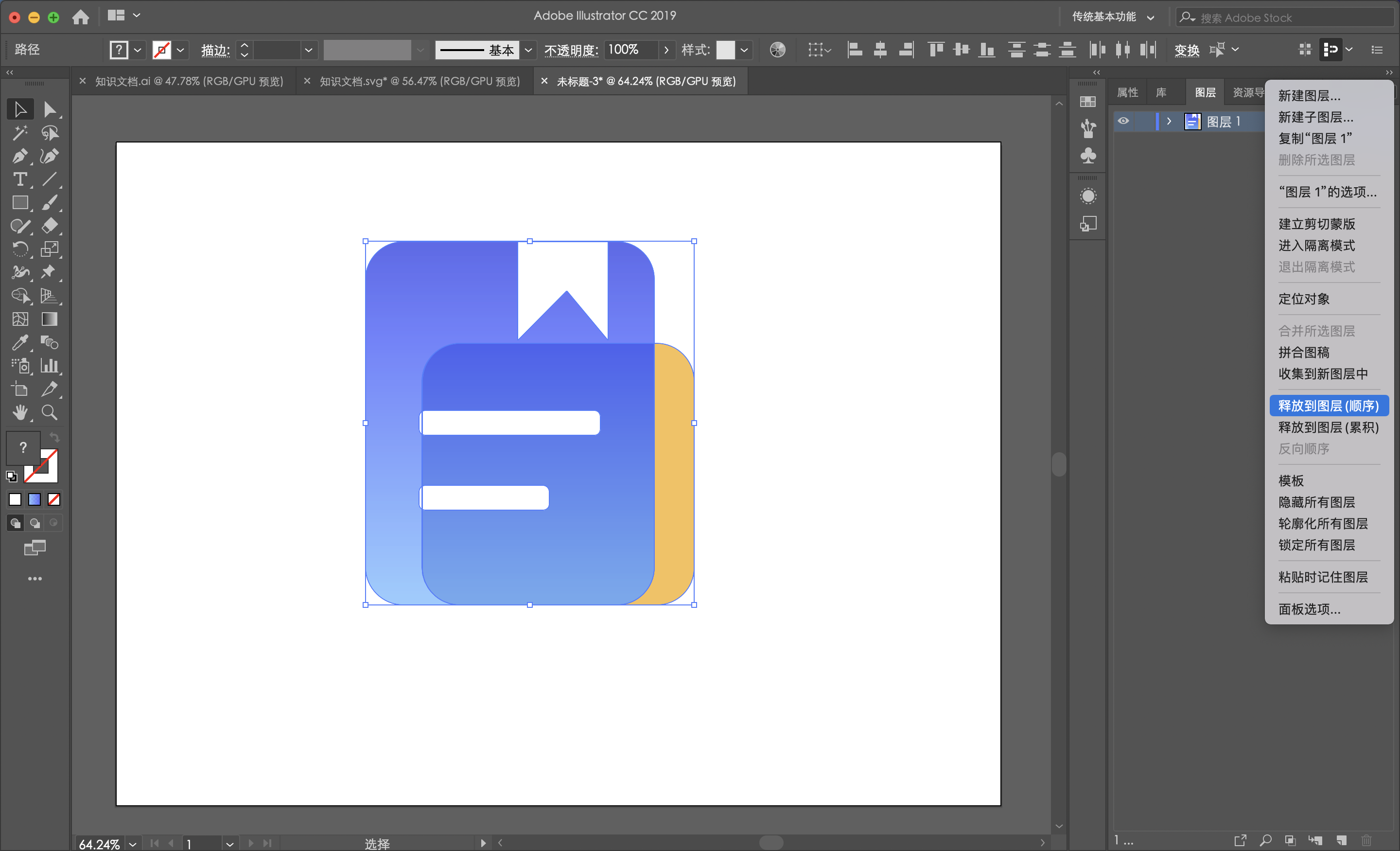
Task: Open the 样式 graphic style dropdown
Action: point(744,50)
